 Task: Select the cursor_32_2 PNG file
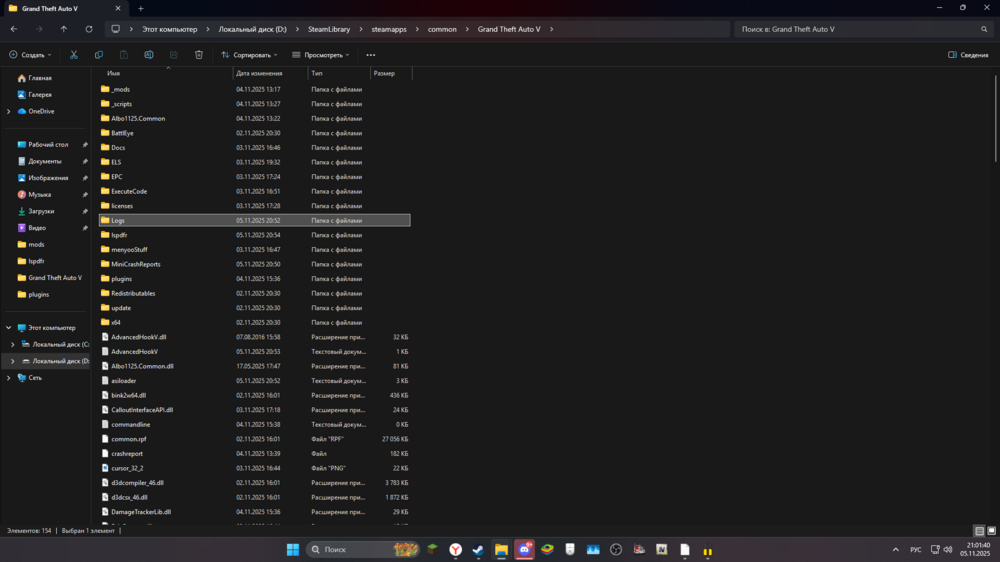tap(254, 468)
